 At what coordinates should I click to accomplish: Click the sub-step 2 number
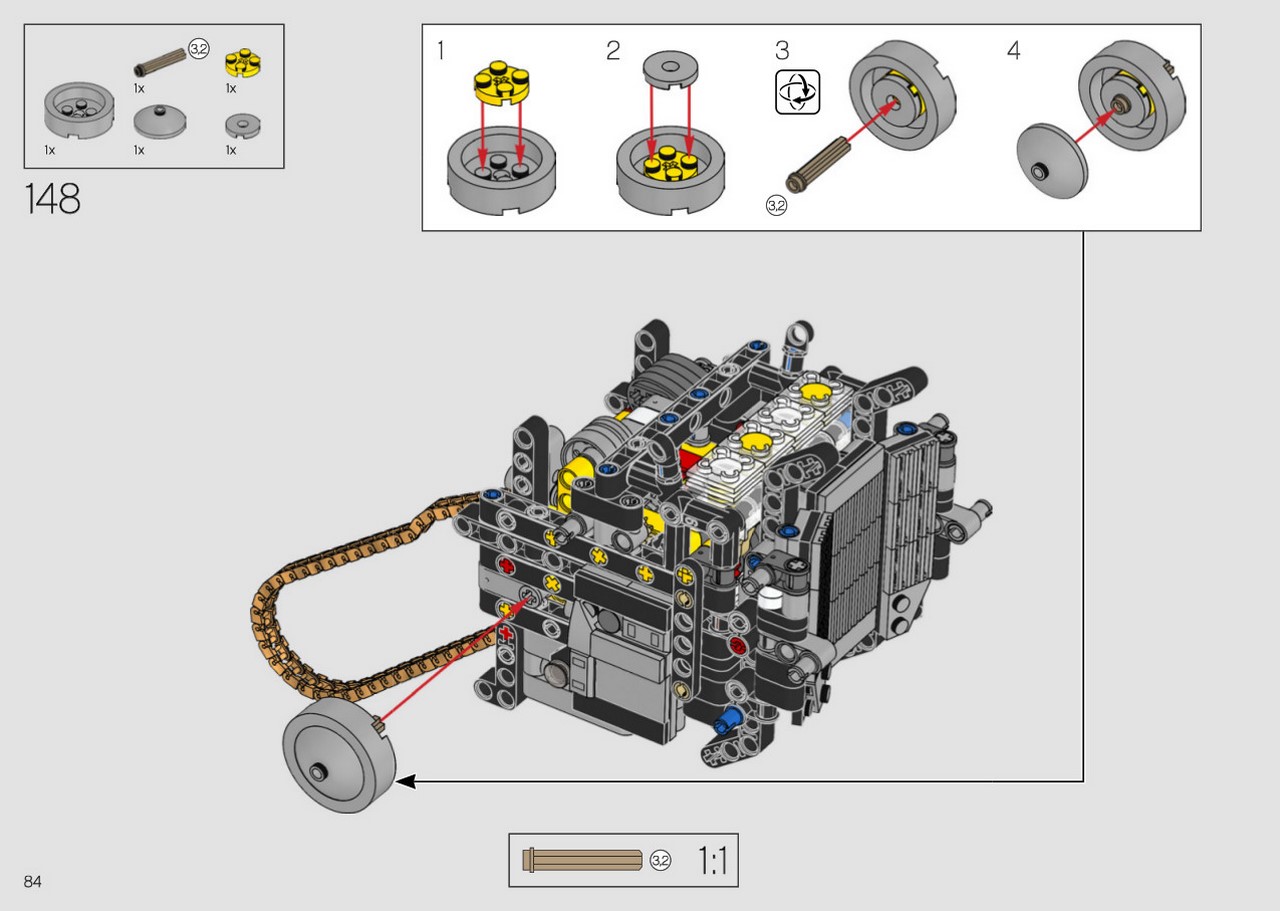coord(613,50)
